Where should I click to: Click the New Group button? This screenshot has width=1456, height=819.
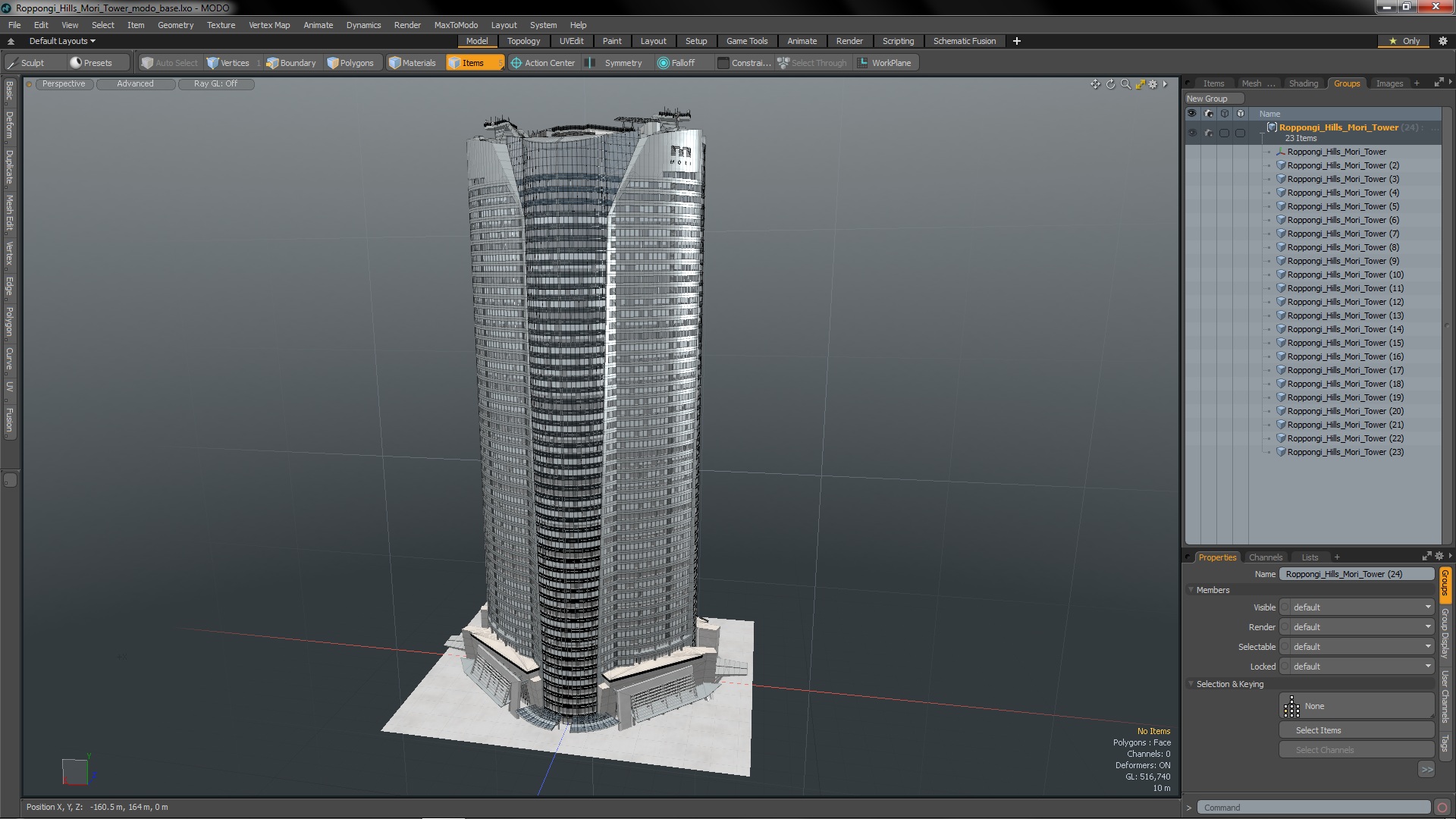1213,99
